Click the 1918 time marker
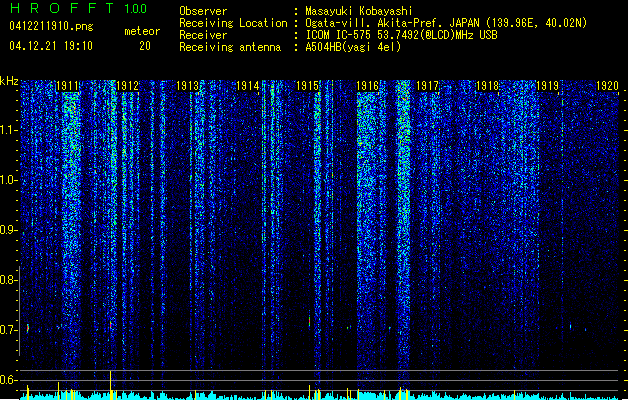Screen dimensions: 629x400 click(x=487, y=86)
